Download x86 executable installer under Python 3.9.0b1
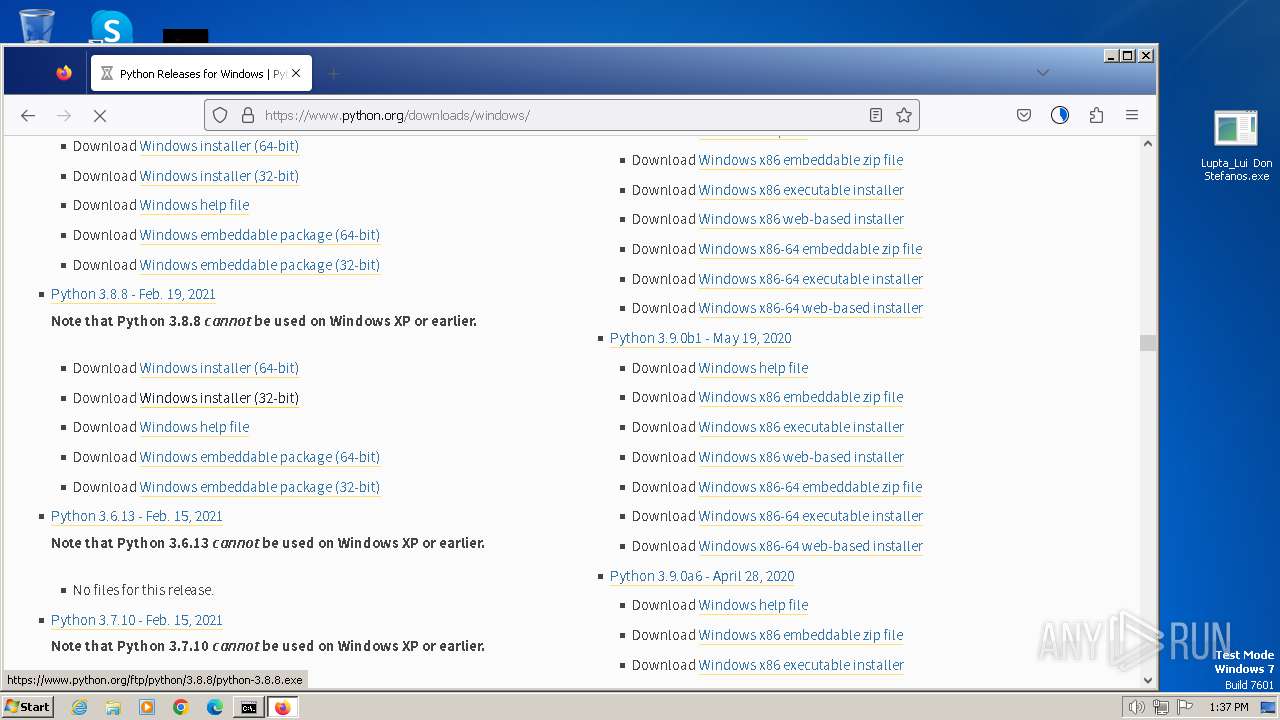Image resolution: width=1280 pixels, height=720 pixels. [x=801, y=427]
